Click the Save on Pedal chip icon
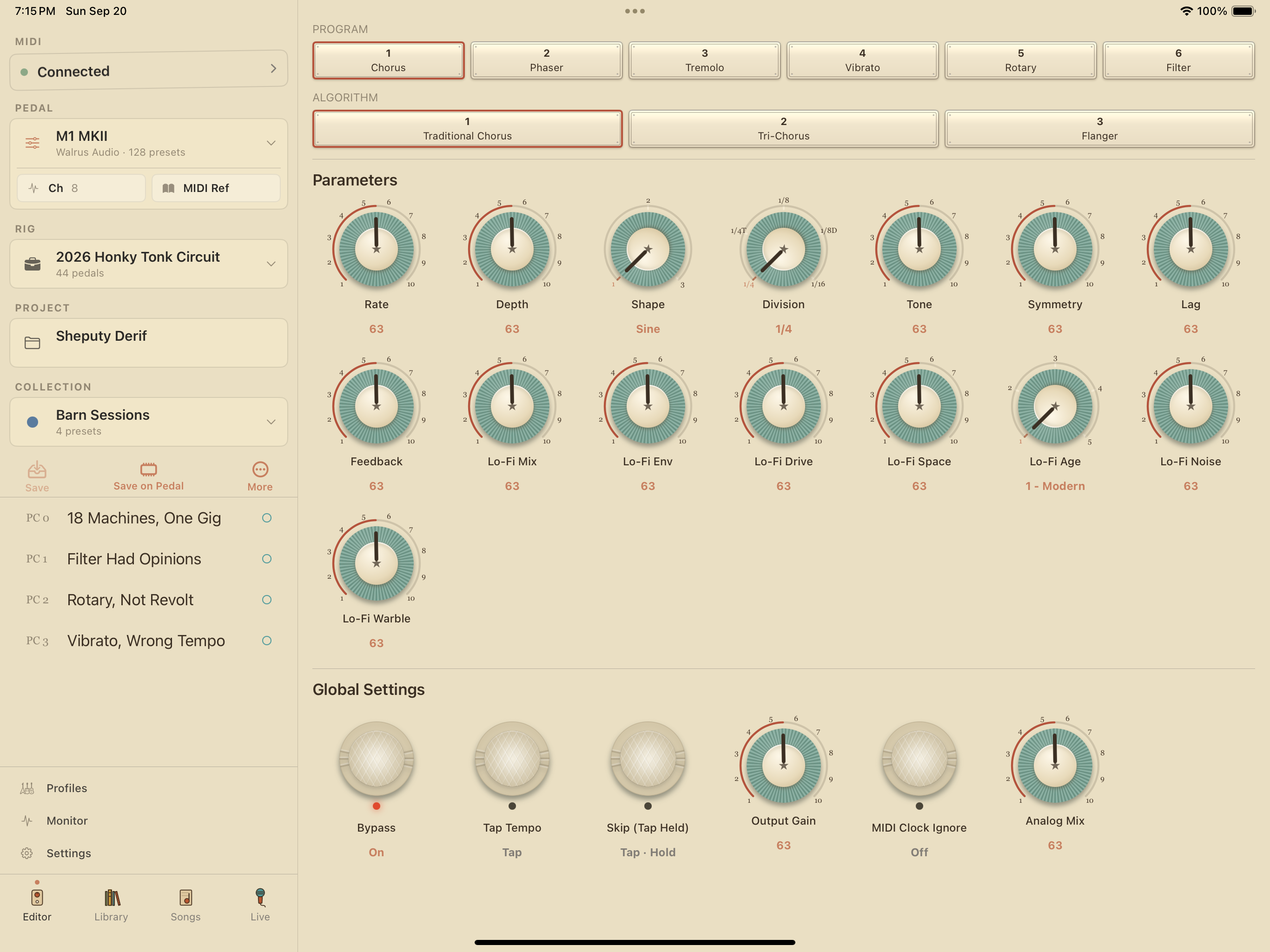The height and width of the screenshot is (952, 1270). [149, 469]
